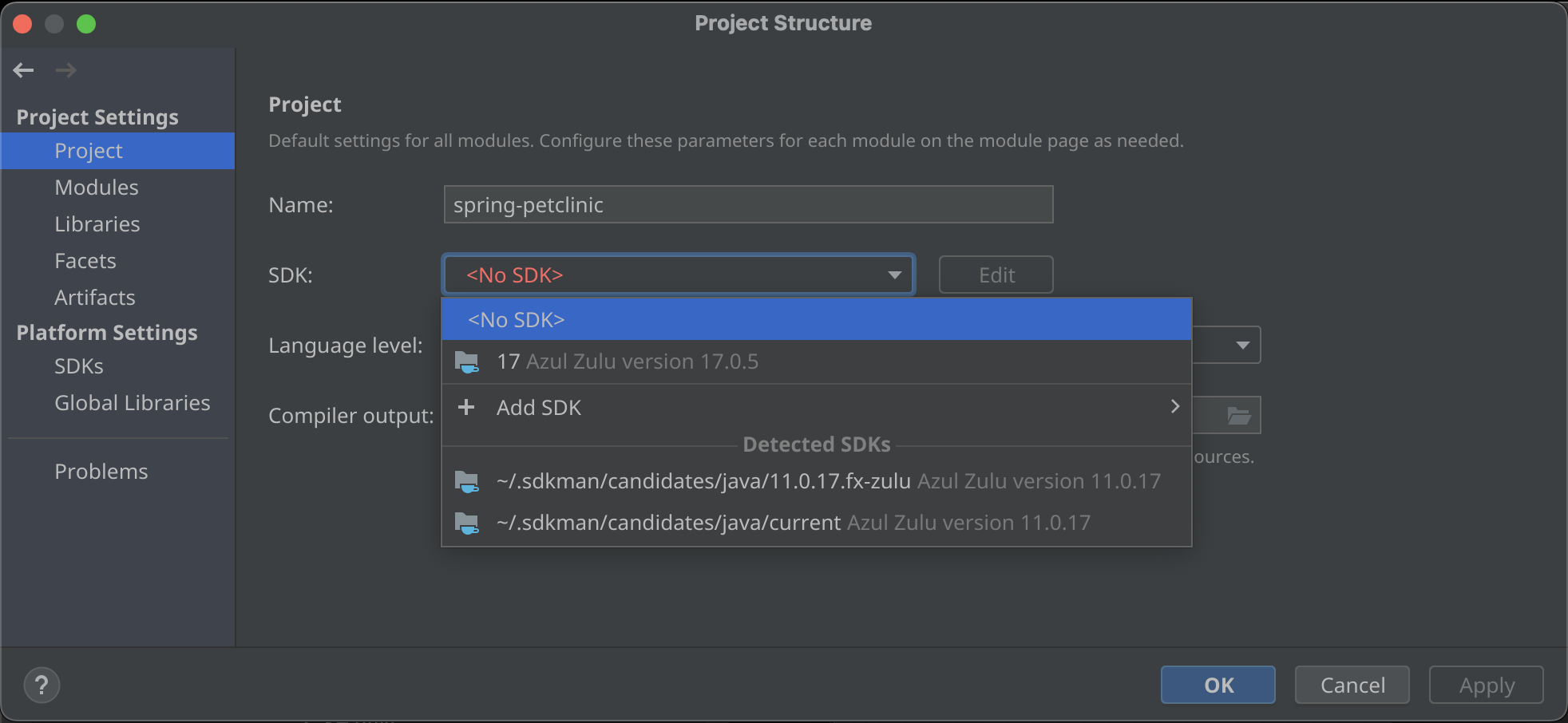This screenshot has height=723, width=1568.
Task: Click the JDK icon for 11.0.17.fx-zulu path
Action: pyautogui.click(x=467, y=482)
